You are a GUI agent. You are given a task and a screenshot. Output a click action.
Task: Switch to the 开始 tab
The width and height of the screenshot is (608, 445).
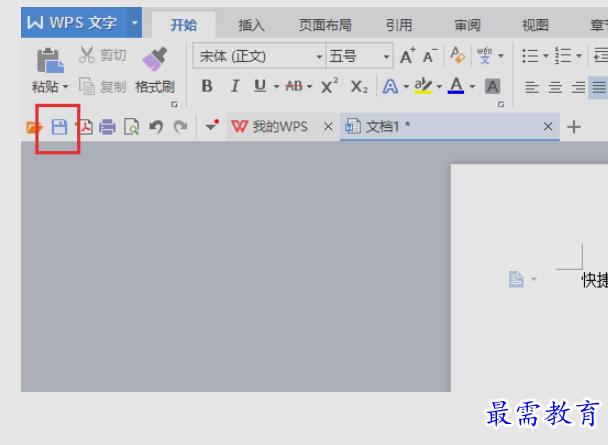pyautogui.click(x=183, y=25)
